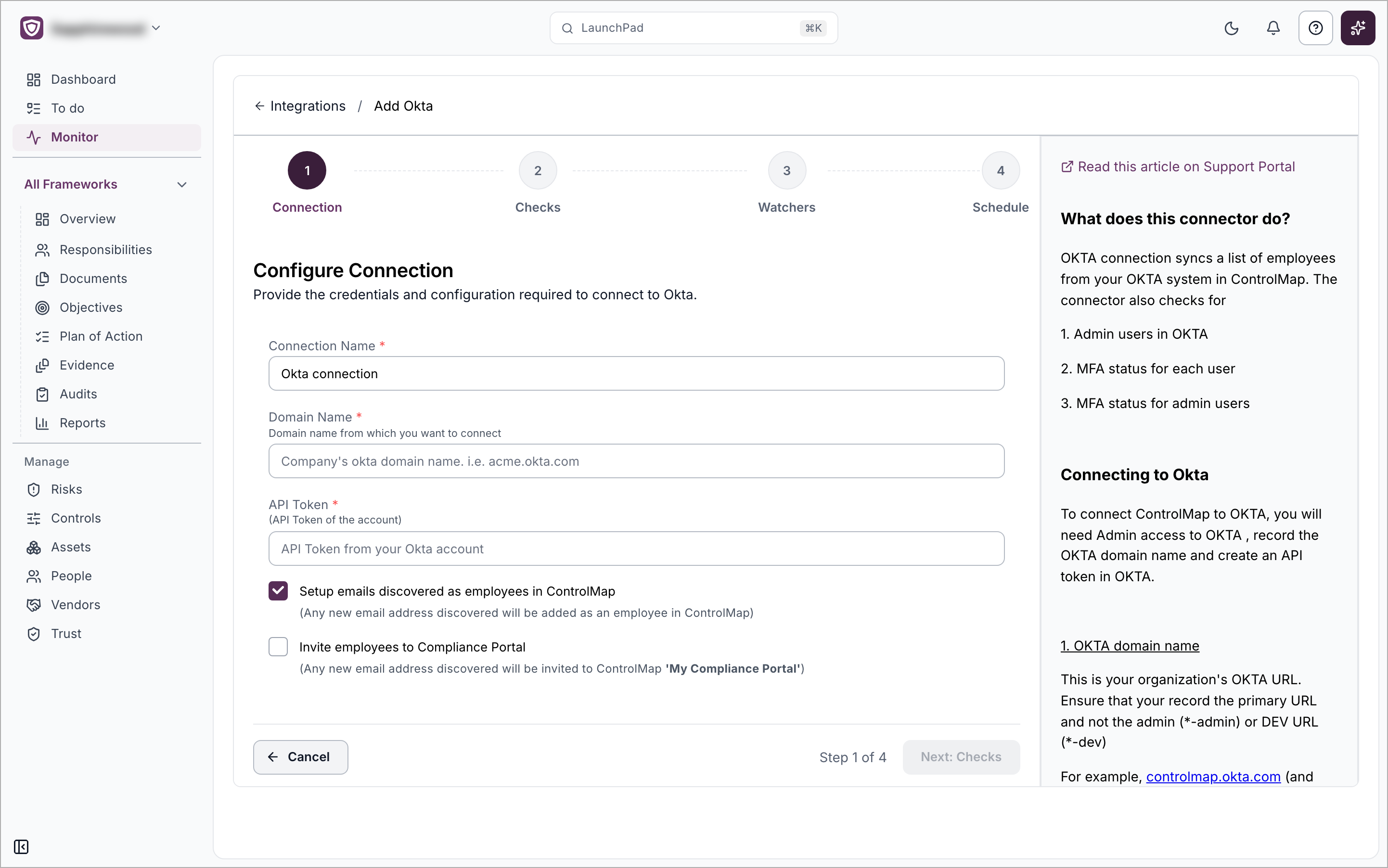Image resolution: width=1388 pixels, height=868 pixels.
Task: Select step 1 Connection
Action: point(307,170)
